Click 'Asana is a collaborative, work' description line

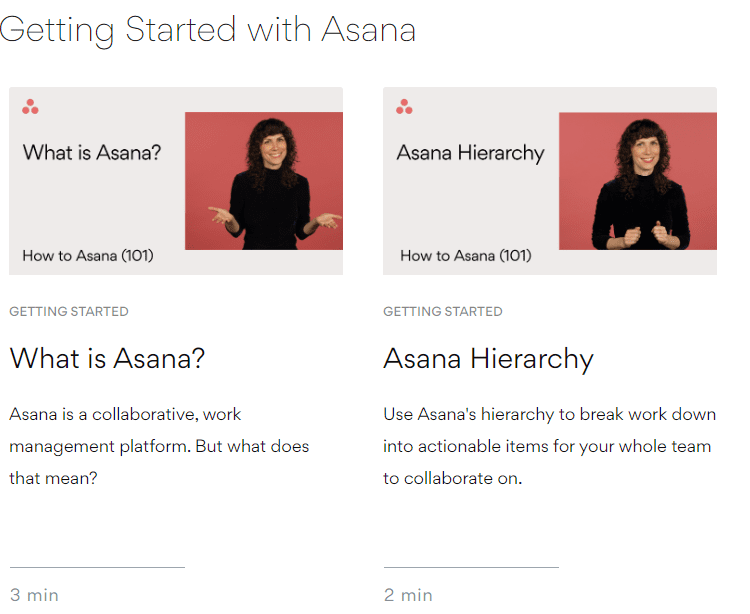pos(125,414)
